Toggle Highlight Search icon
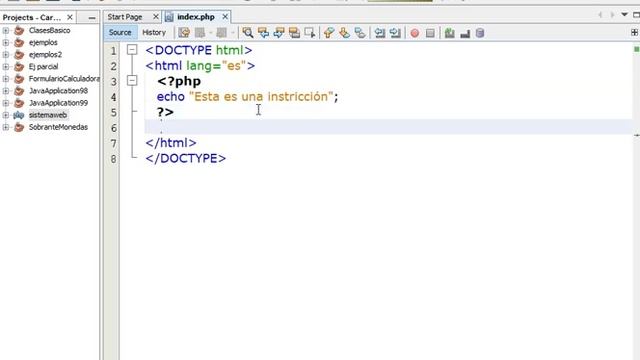Viewport: 640px width, 360px height. pyautogui.click(x=294, y=33)
